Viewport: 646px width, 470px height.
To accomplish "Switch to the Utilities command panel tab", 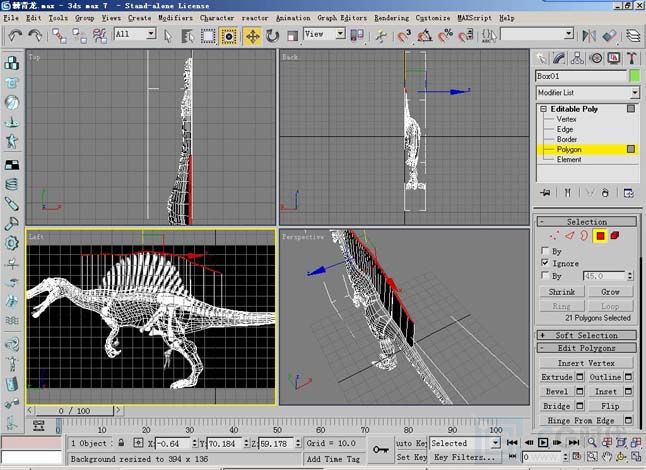I will pyautogui.click(x=632, y=58).
